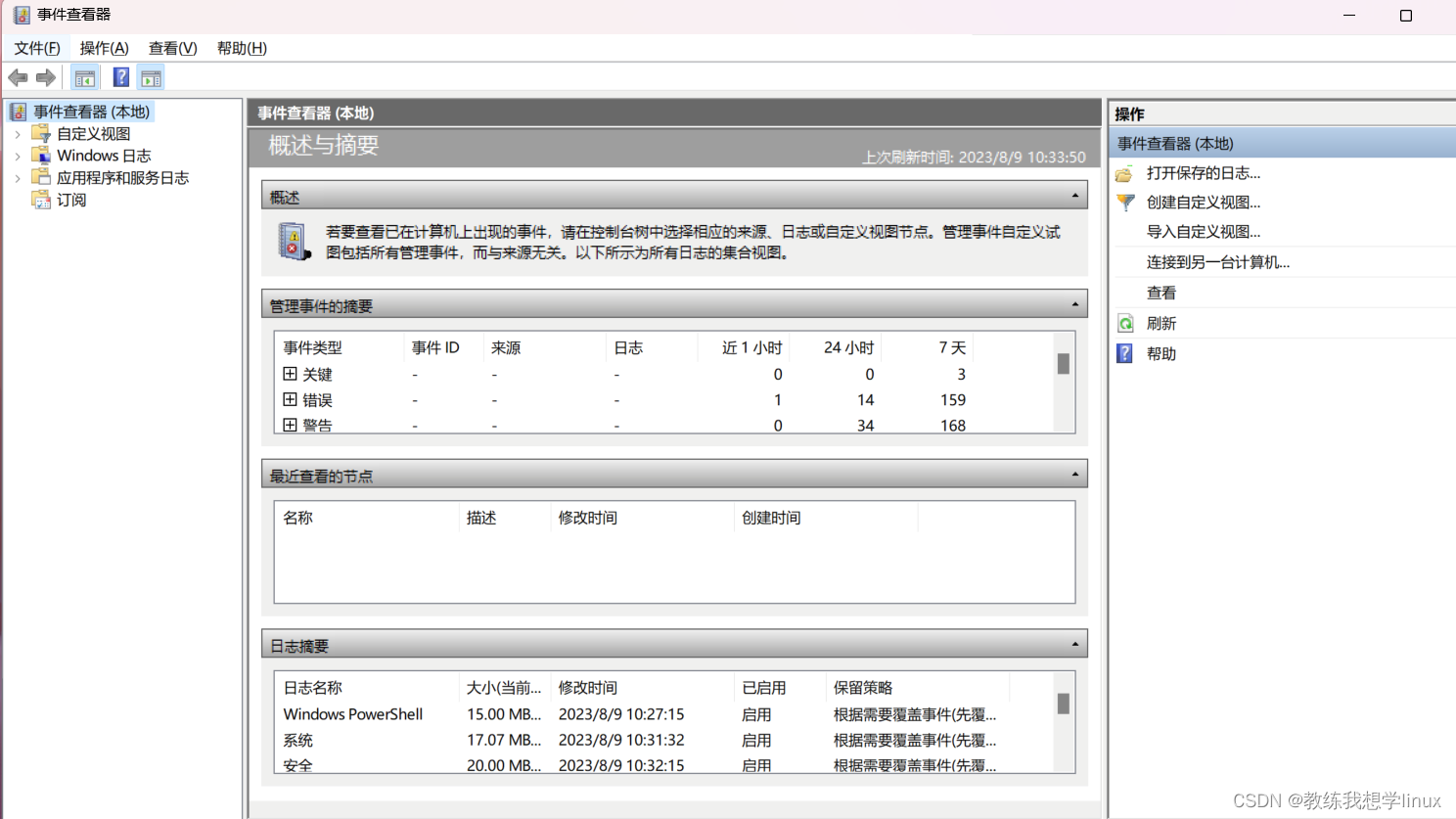The width and height of the screenshot is (1456, 819).
Task: Click the Back arrow toolbar icon
Action: (x=18, y=77)
